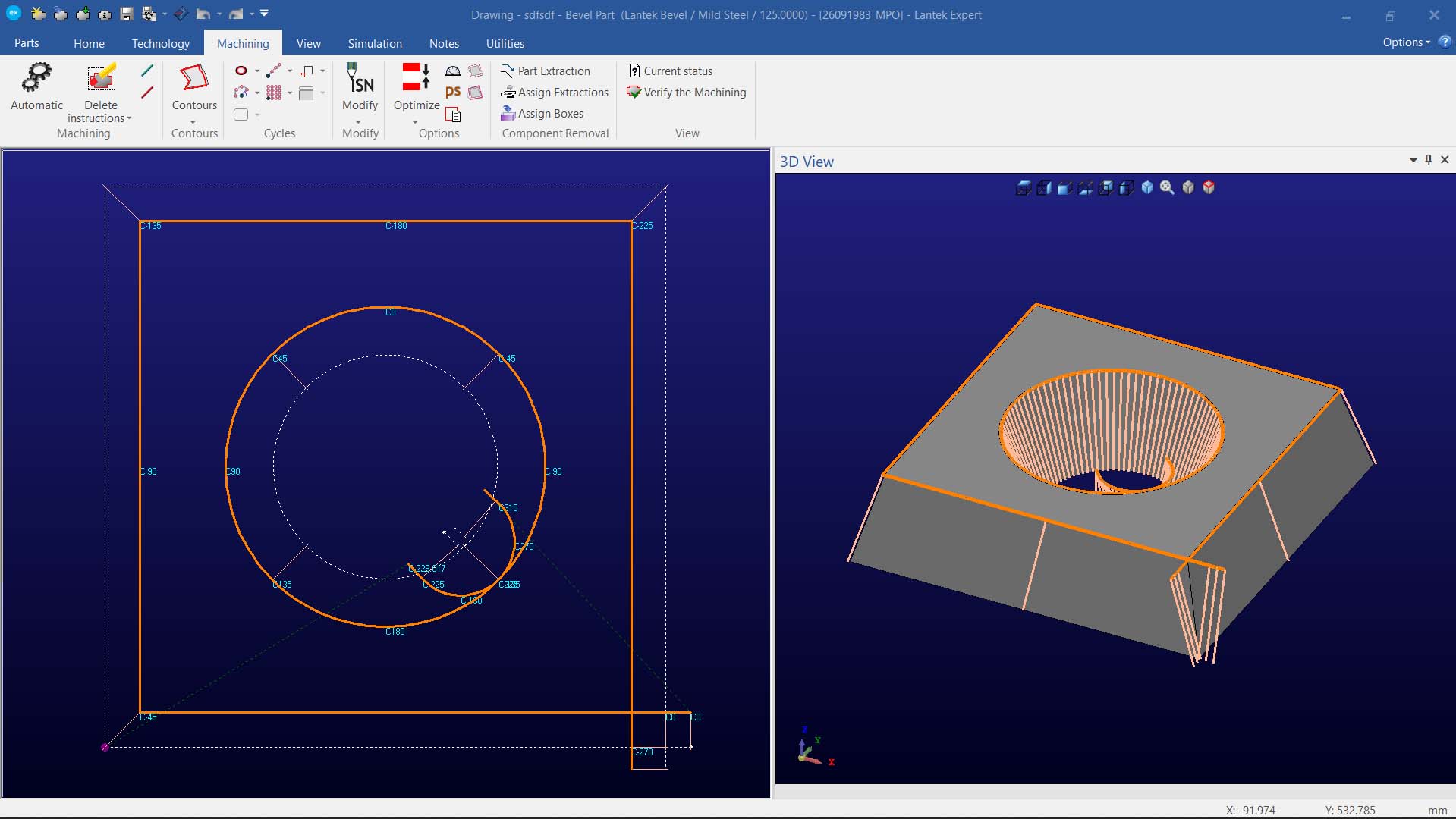Toggle the pin on the 3D View panel

click(1429, 160)
